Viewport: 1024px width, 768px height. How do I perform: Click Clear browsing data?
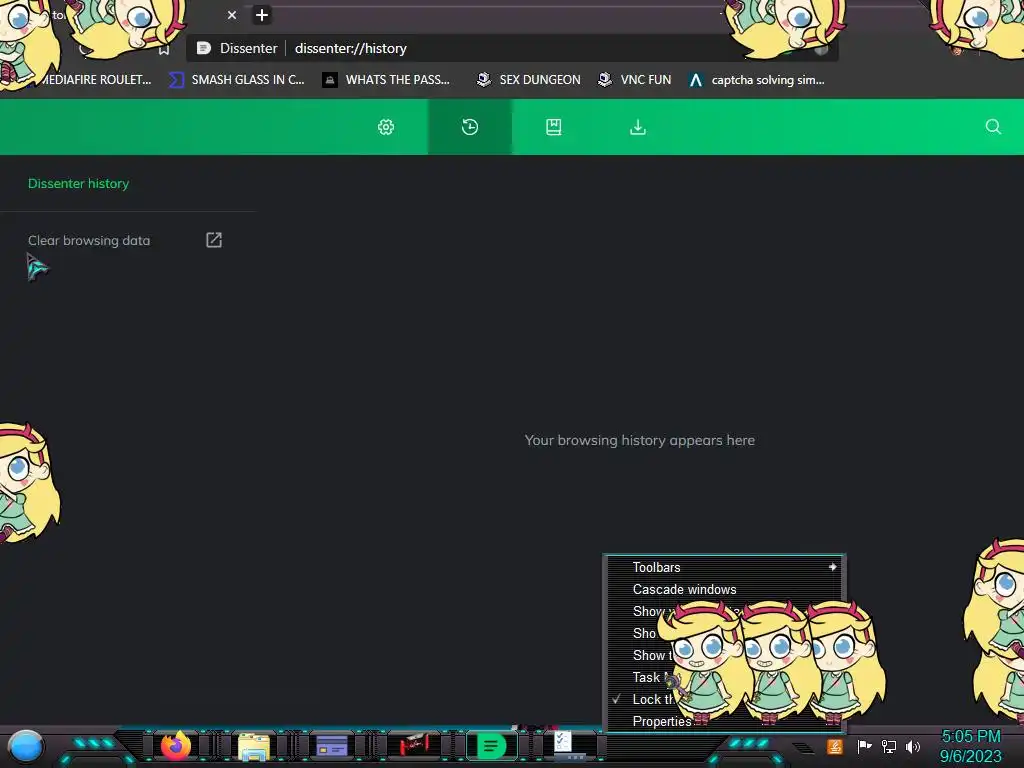pyautogui.click(x=89, y=240)
